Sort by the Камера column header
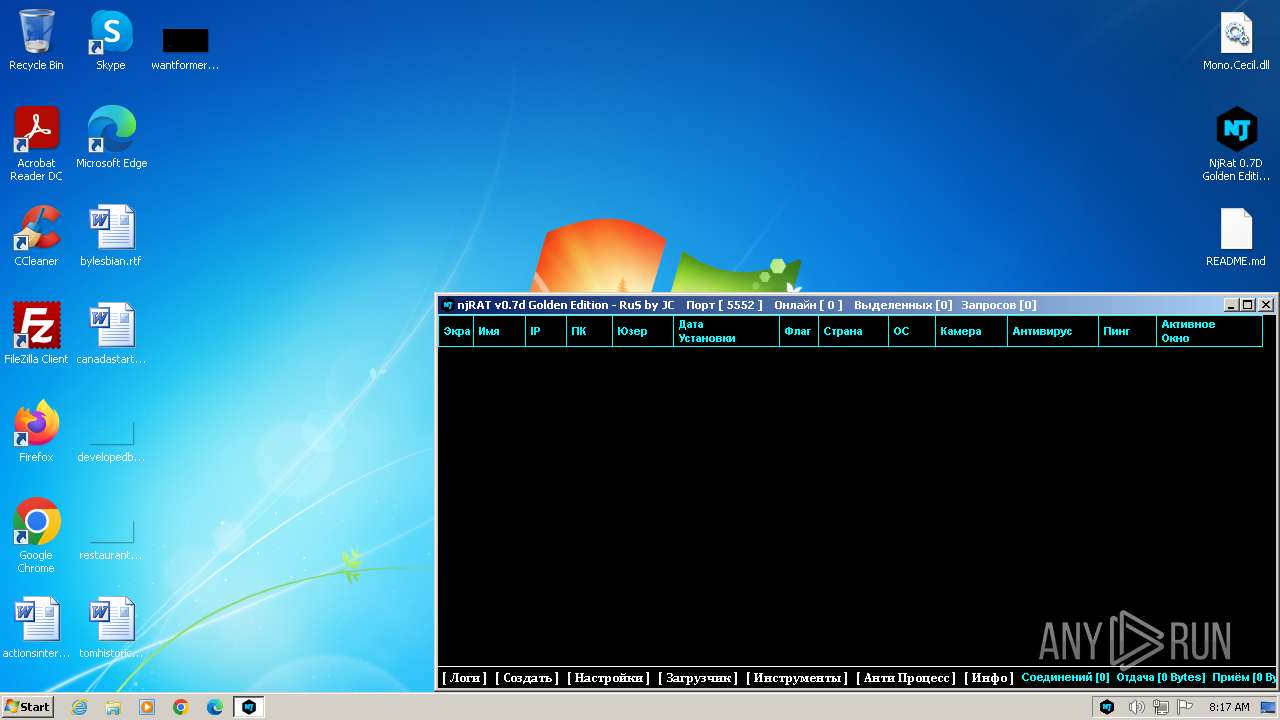Viewport: 1280px width, 720px height. pos(971,331)
